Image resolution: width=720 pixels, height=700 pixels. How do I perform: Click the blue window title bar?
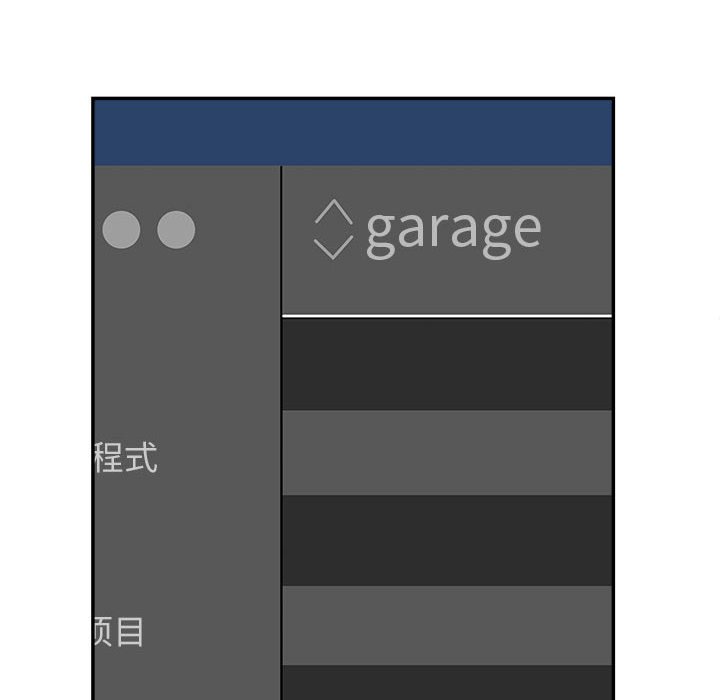pyautogui.click(x=352, y=132)
